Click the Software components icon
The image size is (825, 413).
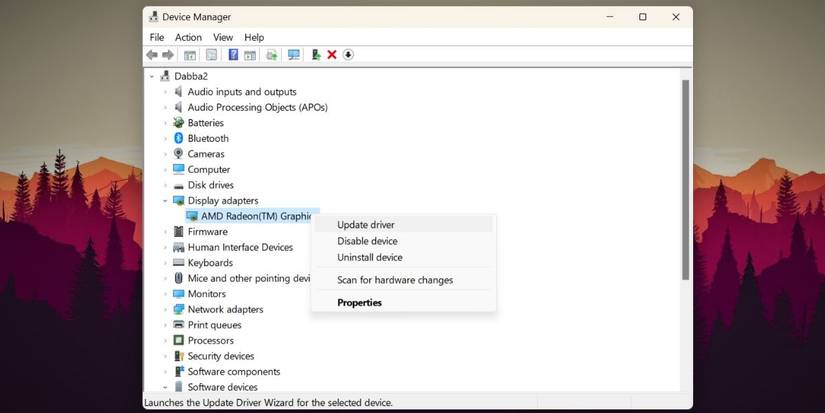[179, 371]
